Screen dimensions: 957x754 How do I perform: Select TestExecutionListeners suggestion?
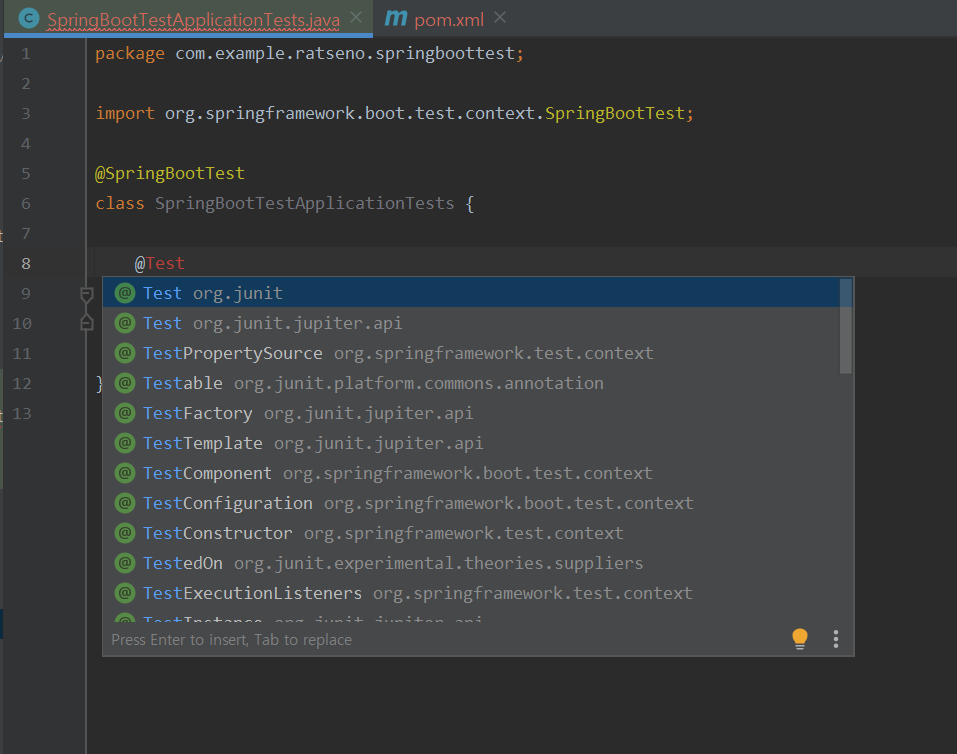point(471,592)
